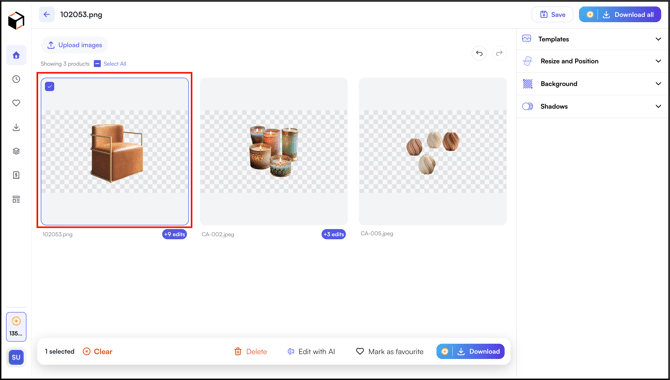Select the orange chair thumbnail

coord(115,151)
